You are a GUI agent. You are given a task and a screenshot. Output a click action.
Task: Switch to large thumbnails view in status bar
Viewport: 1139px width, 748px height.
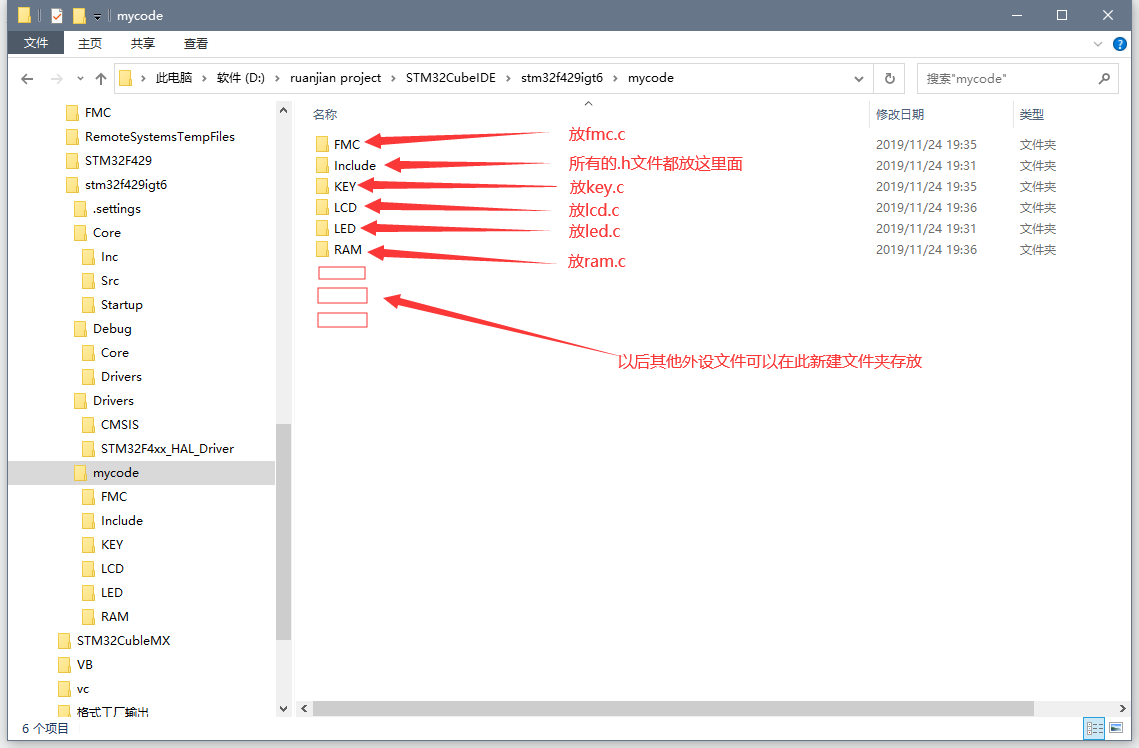click(1117, 728)
